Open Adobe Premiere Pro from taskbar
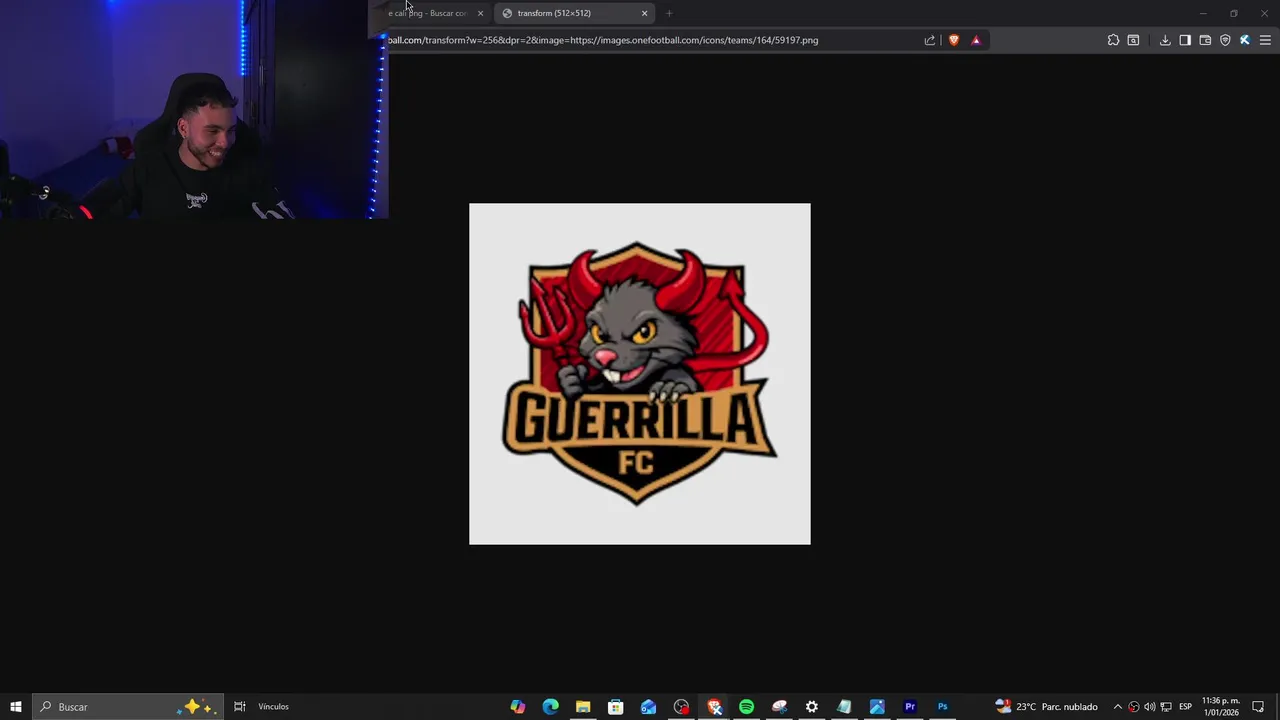1280x720 pixels. (910, 707)
